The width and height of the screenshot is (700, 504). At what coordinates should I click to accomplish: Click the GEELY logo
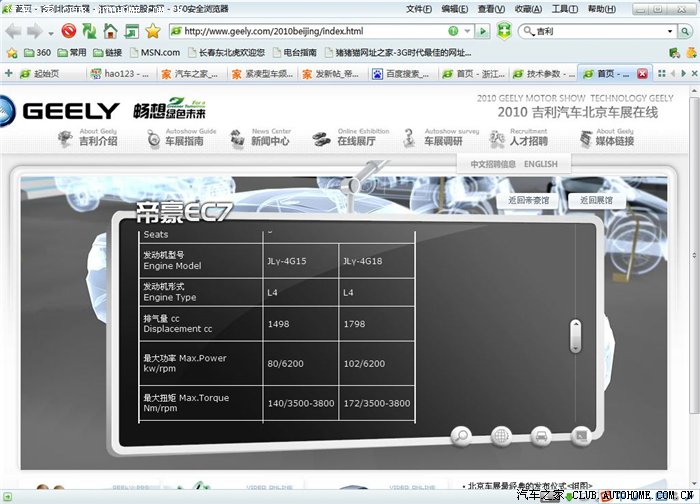(x=60, y=109)
